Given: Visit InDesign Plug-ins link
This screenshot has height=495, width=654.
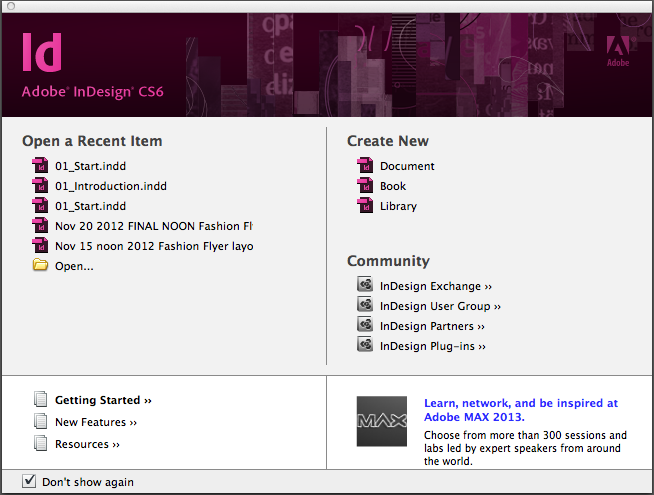Looking at the screenshot, I should (433, 347).
